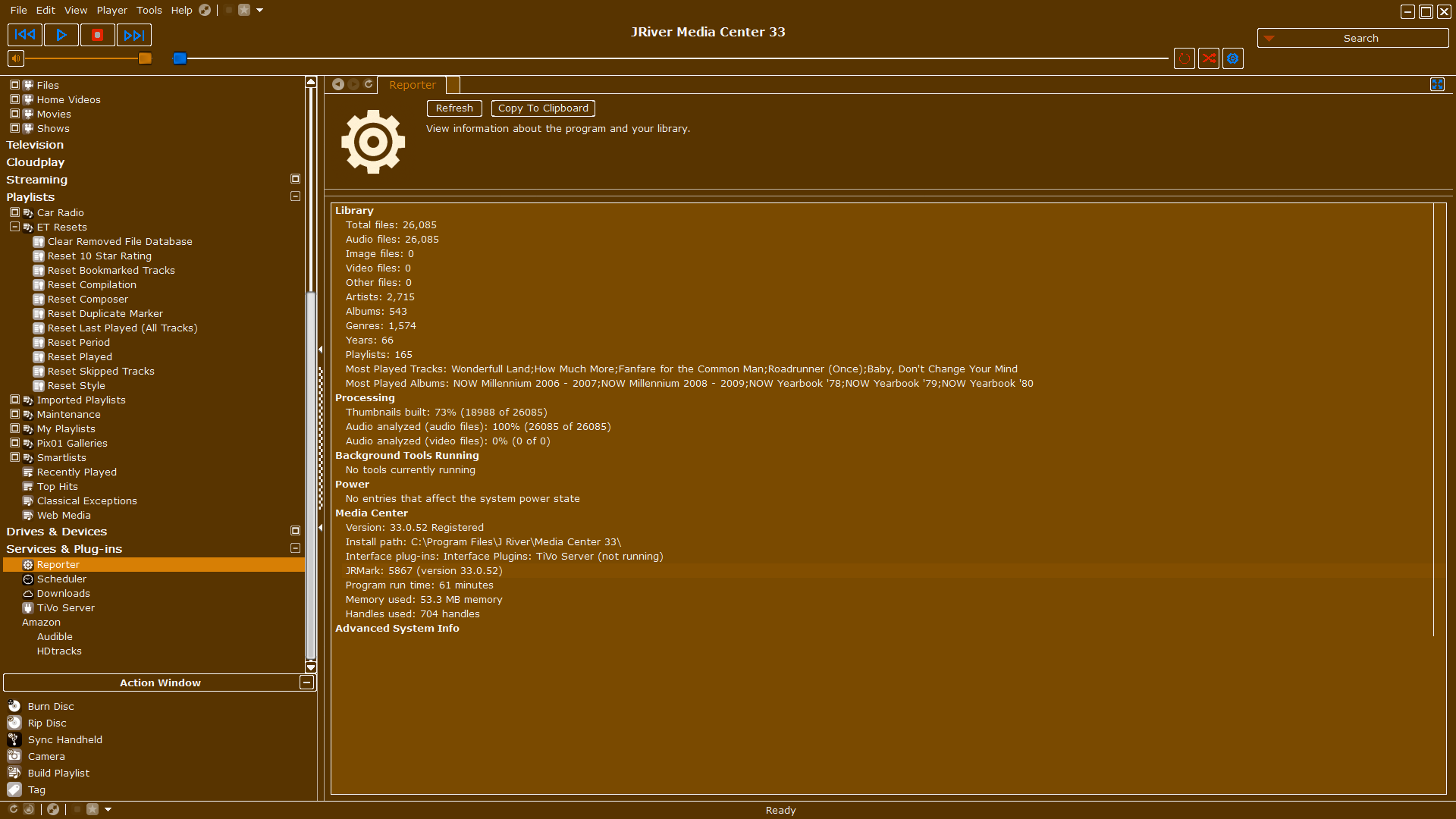Select Reset 10 Star Rating playlist

click(x=99, y=256)
